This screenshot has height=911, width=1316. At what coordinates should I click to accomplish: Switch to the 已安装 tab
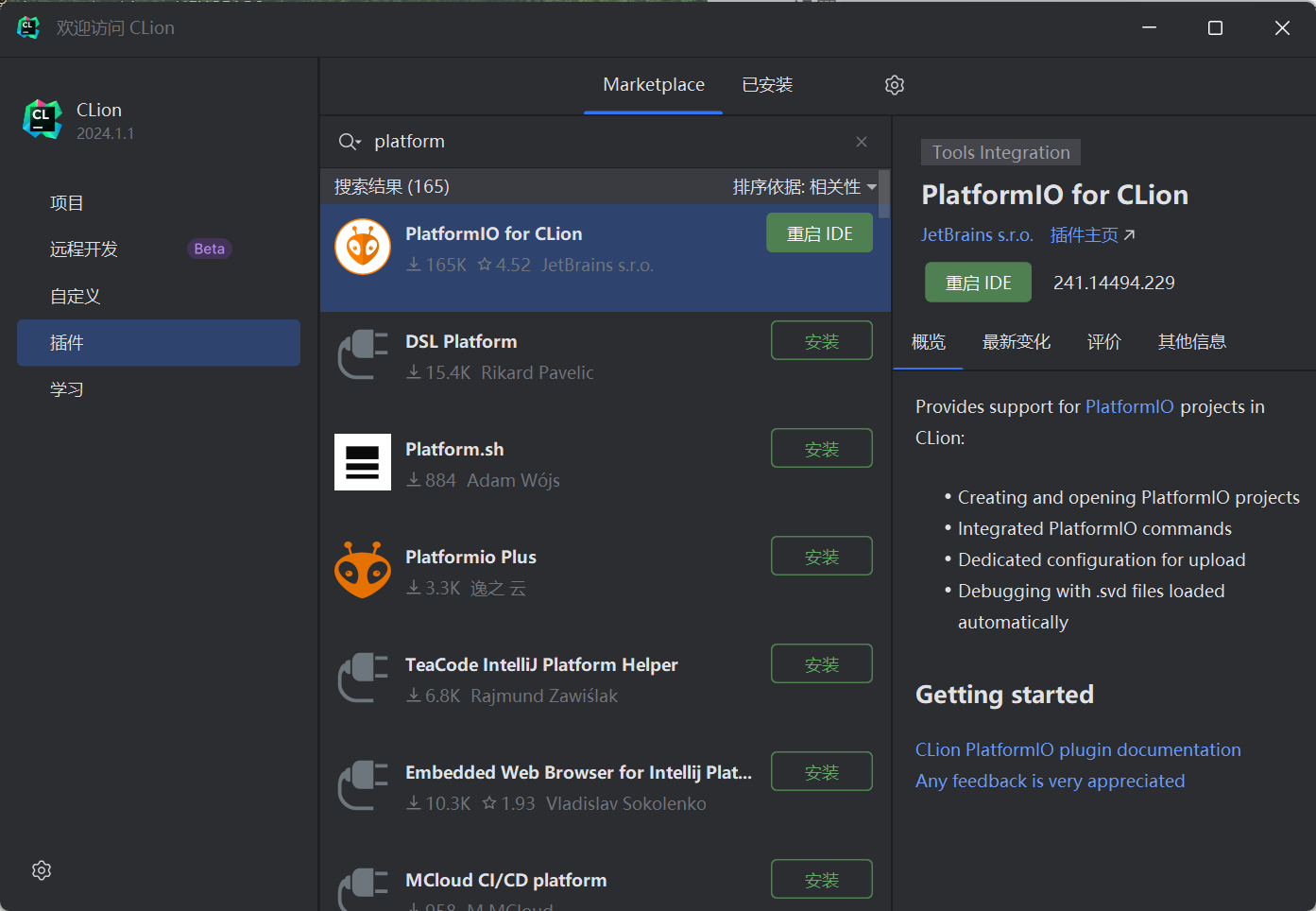pos(767,85)
